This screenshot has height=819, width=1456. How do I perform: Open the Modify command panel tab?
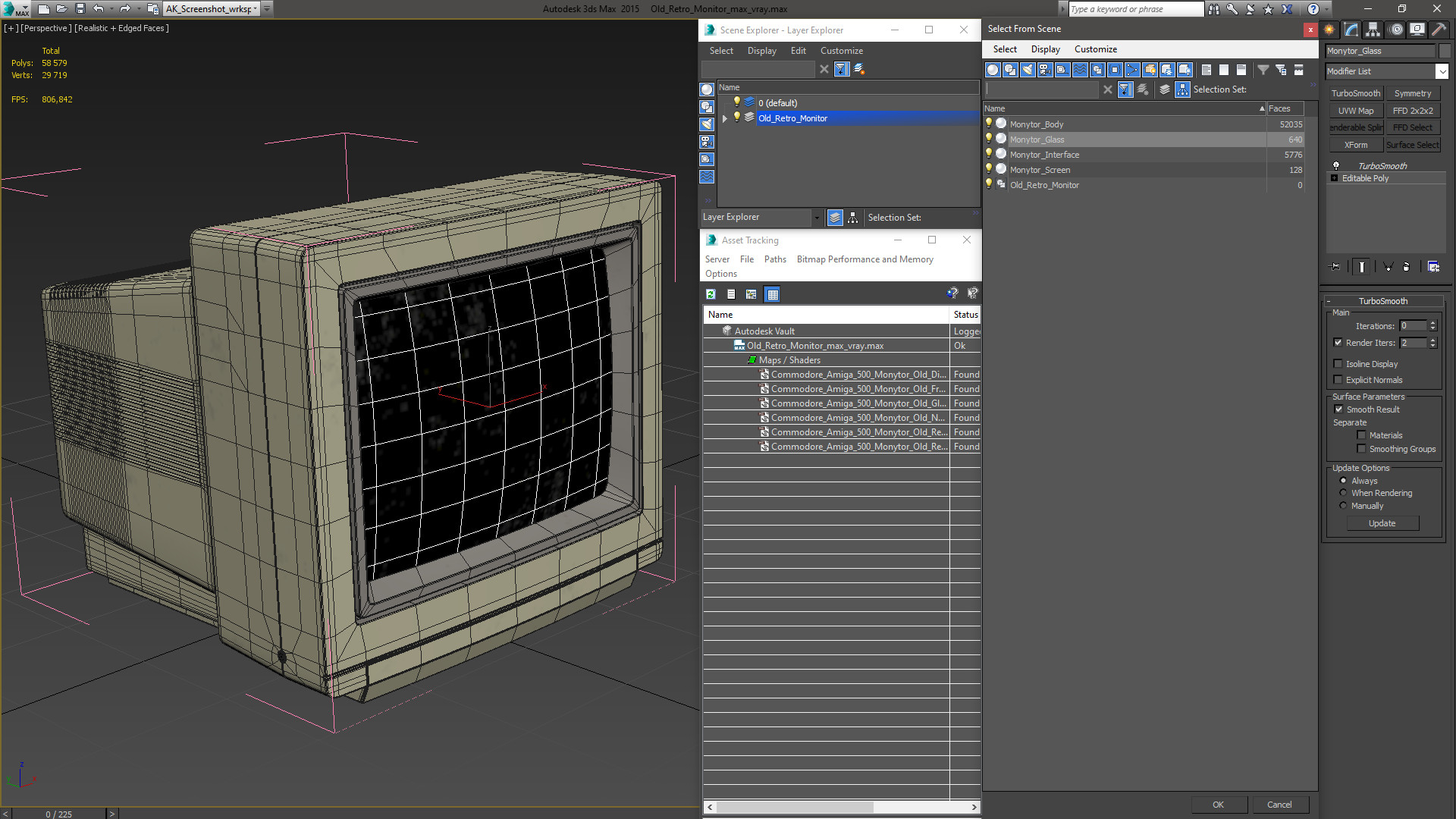(1351, 30)
